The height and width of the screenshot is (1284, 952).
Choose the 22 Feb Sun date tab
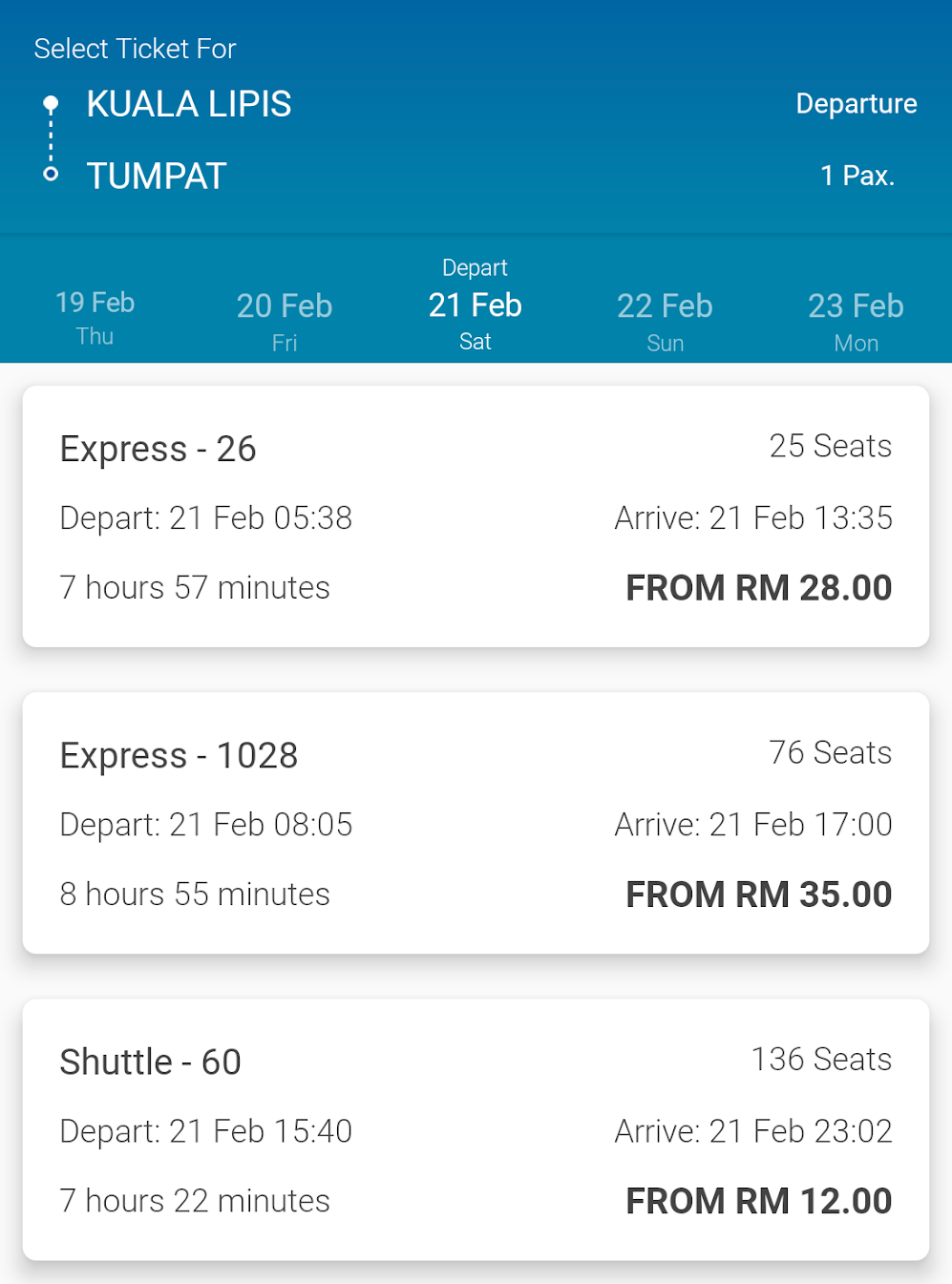click(665, 320)
